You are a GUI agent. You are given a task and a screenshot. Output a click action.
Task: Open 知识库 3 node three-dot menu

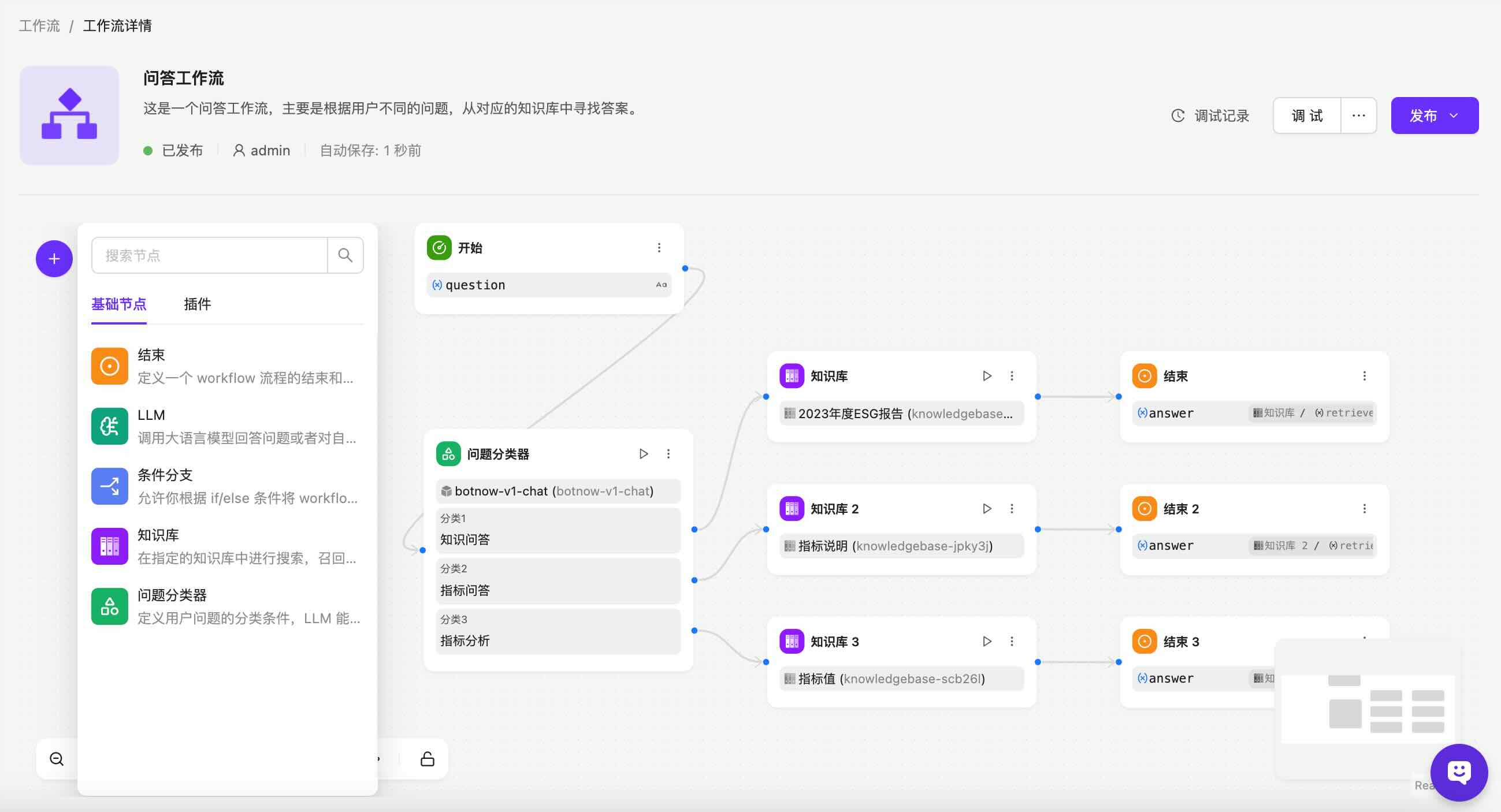point(1012,641)
